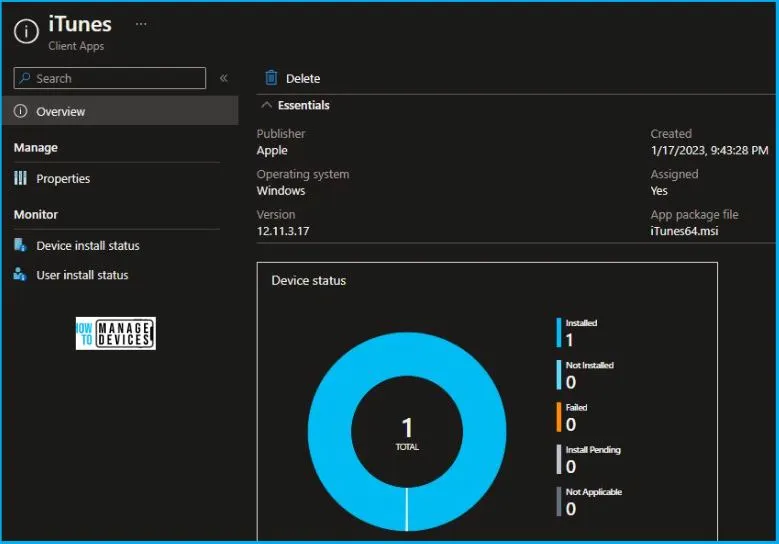Select the Overview menu item
779x544 pixels.
[121, 111]
